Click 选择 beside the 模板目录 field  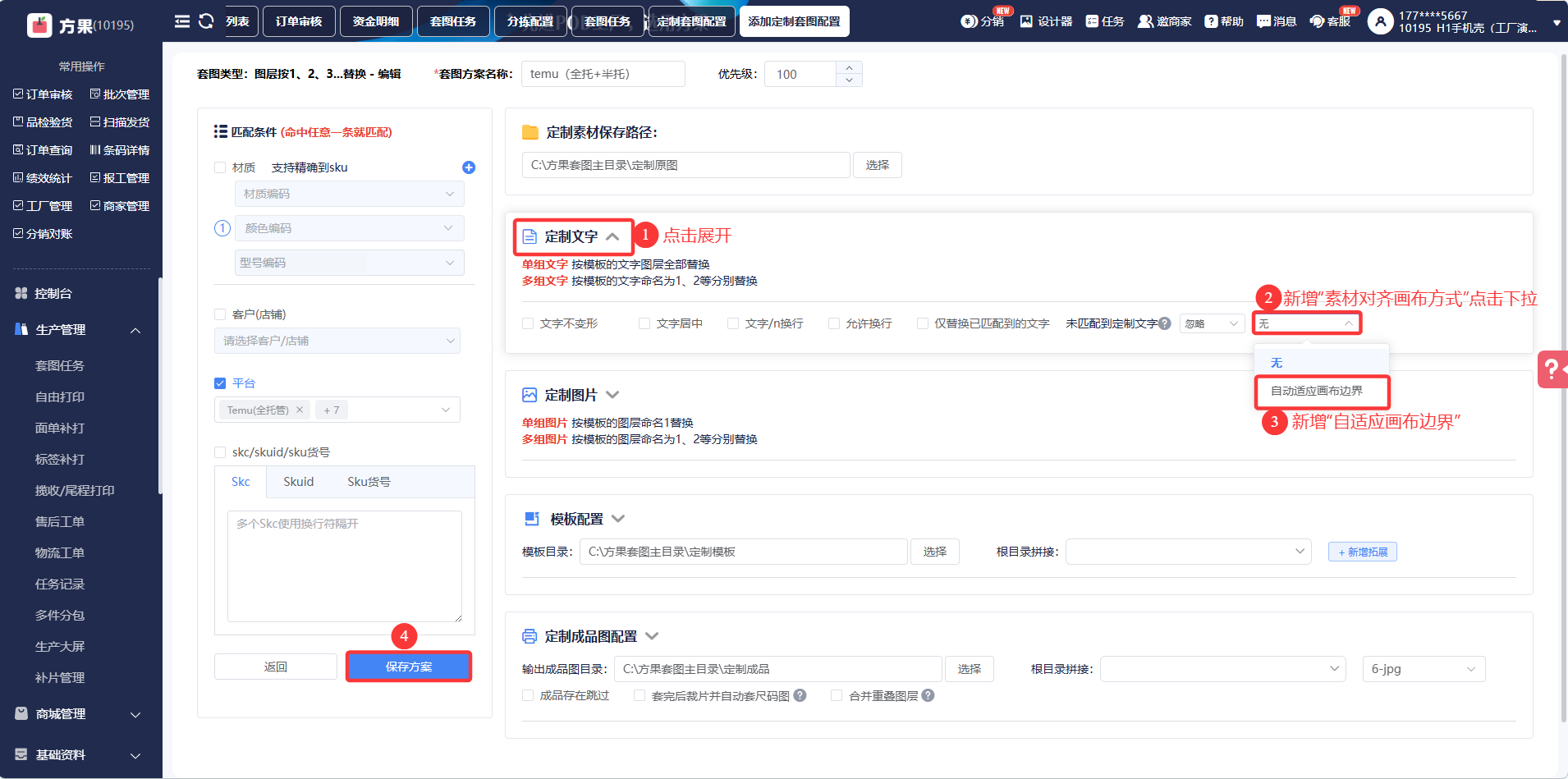pyautogui.click(x=935, y=552)
